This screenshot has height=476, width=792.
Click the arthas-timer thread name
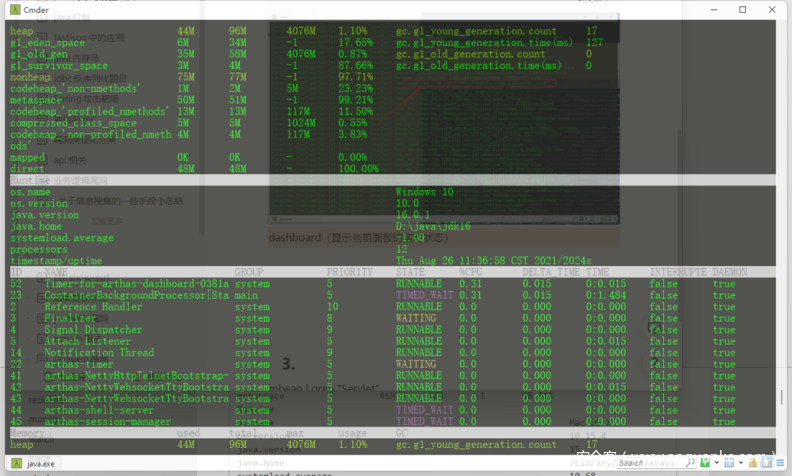coord(79,364)
